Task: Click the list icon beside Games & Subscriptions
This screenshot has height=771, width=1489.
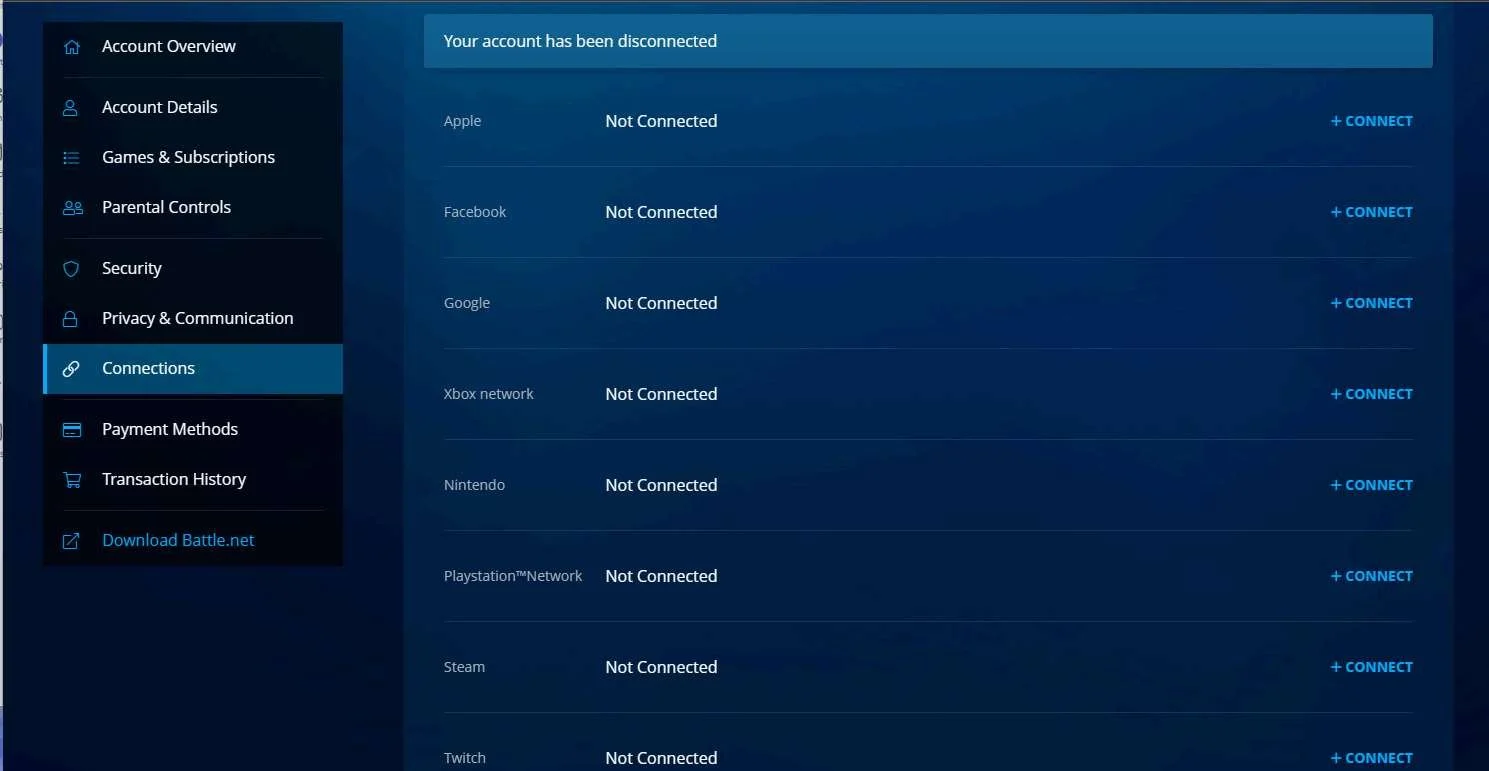Action: pyautogui.click(x=71, y=158)
